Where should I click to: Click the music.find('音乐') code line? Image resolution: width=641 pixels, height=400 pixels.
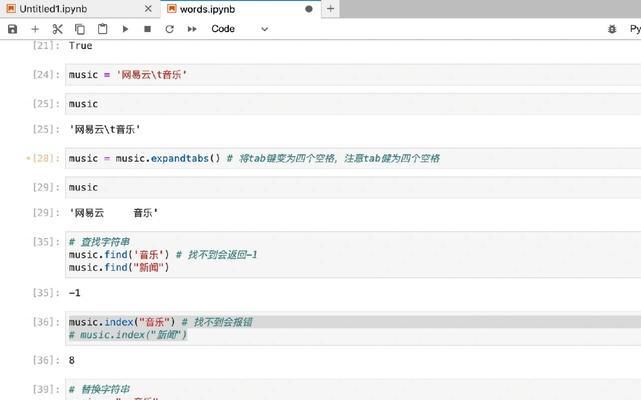tap(119, 255)
